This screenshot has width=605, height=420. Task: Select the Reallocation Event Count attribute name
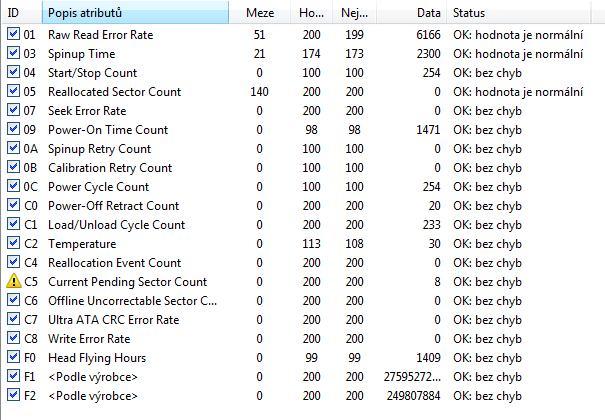[x=114, y=263]
